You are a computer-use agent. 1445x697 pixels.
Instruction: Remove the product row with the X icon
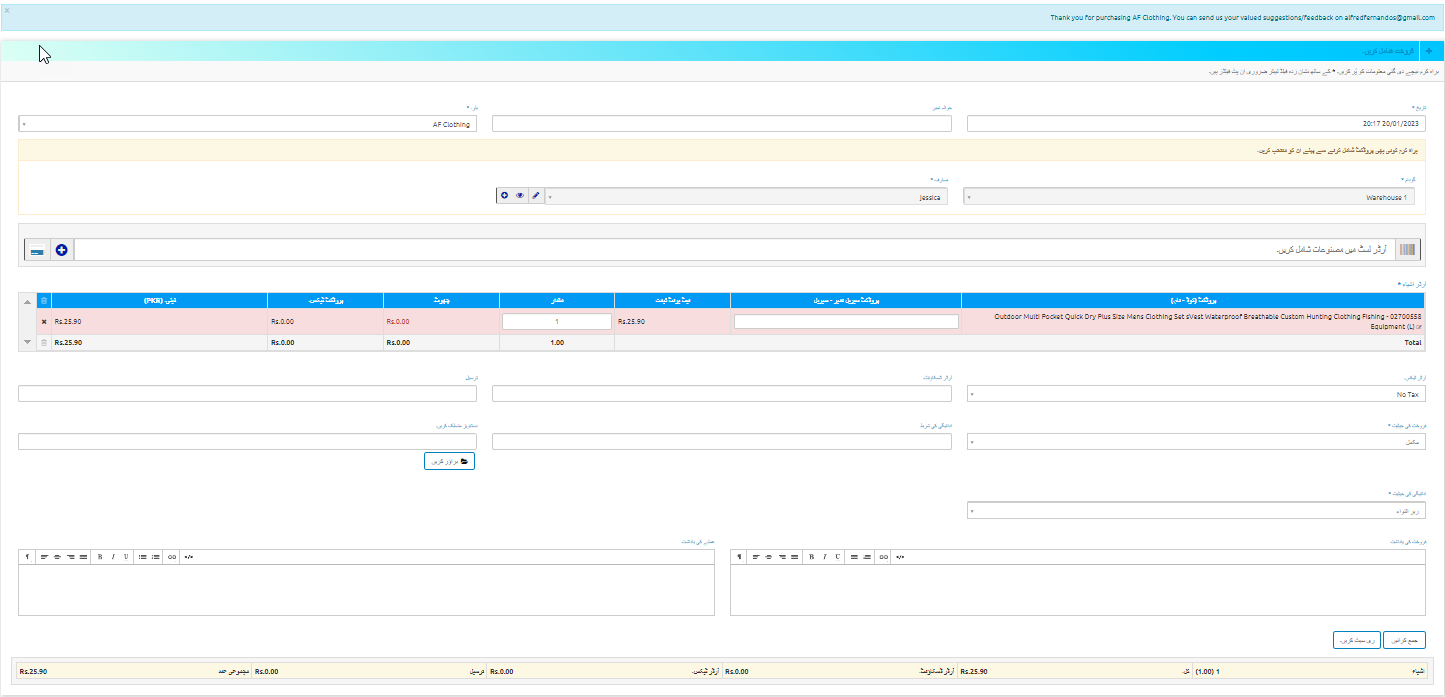pos(44,322)
